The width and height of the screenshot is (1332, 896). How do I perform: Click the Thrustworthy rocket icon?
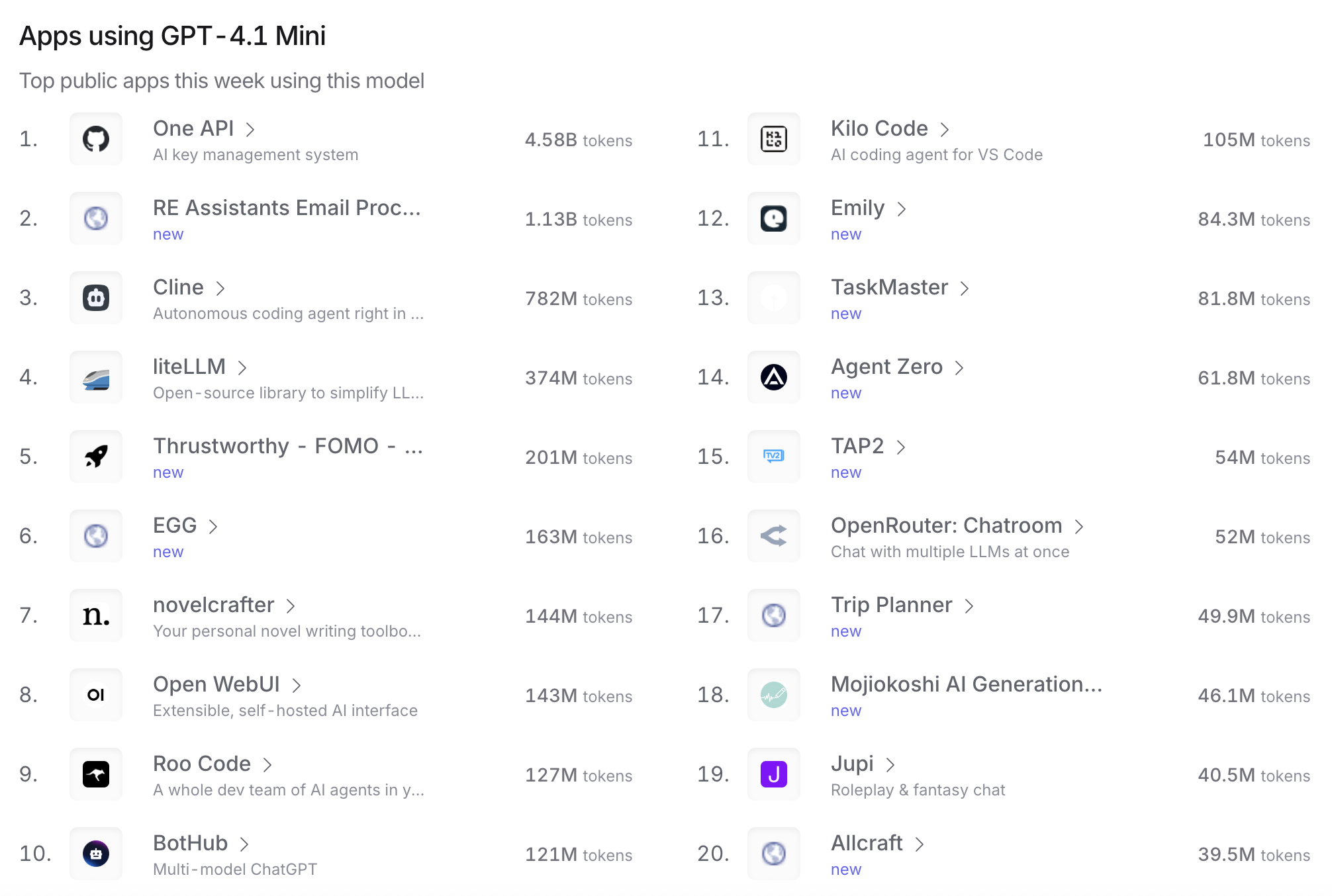[x=96, y=457]
